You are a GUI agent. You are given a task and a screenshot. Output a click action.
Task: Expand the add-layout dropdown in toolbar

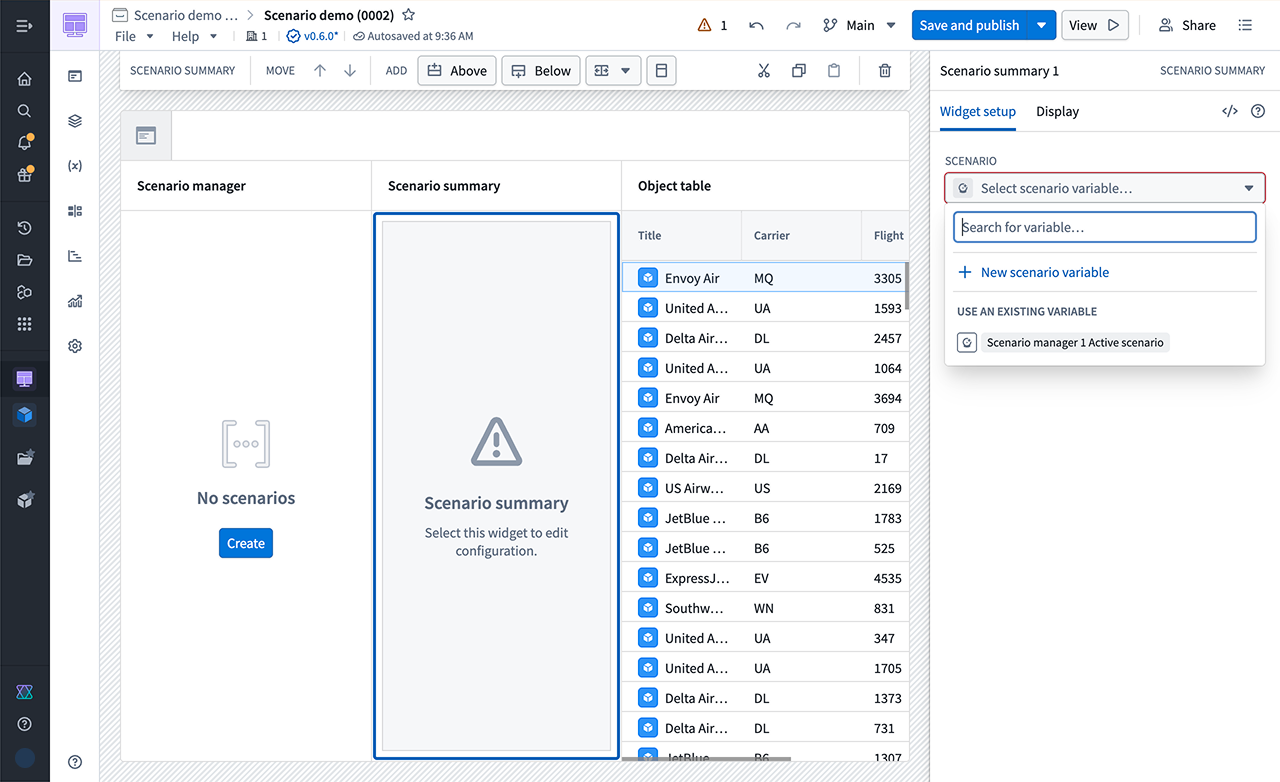click(613, 71)
